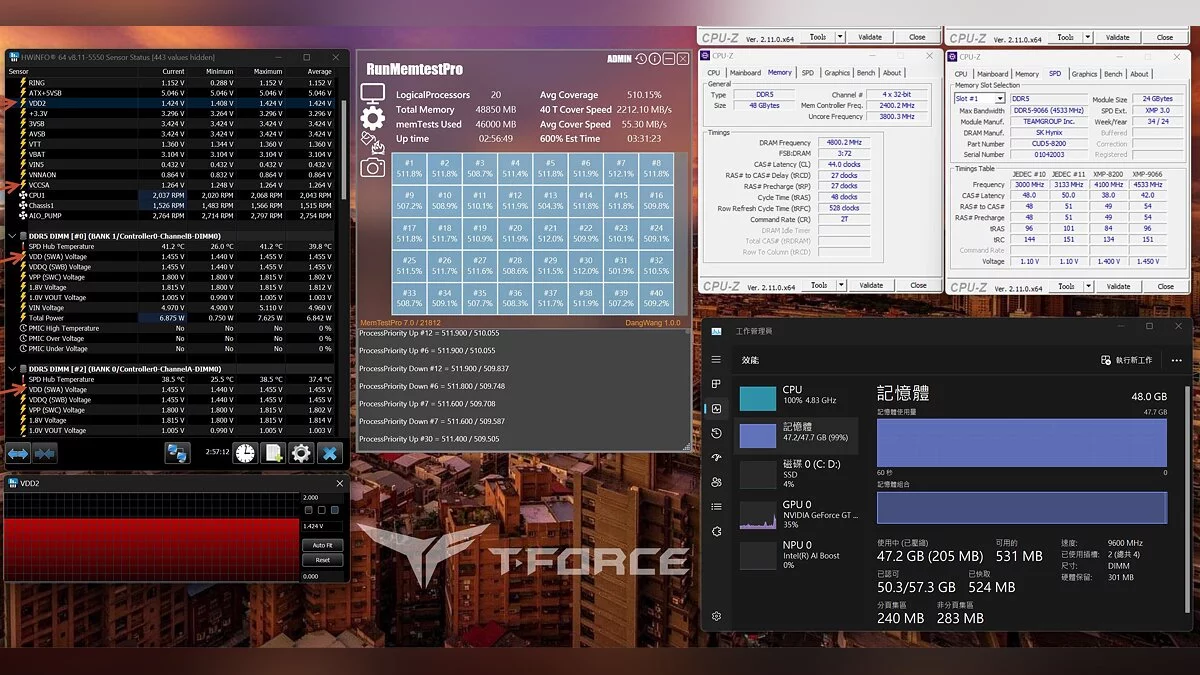The image size is (1200, 675).
Task: Click HWiNFO blue X close sensors icon
Action: [330, 453]
